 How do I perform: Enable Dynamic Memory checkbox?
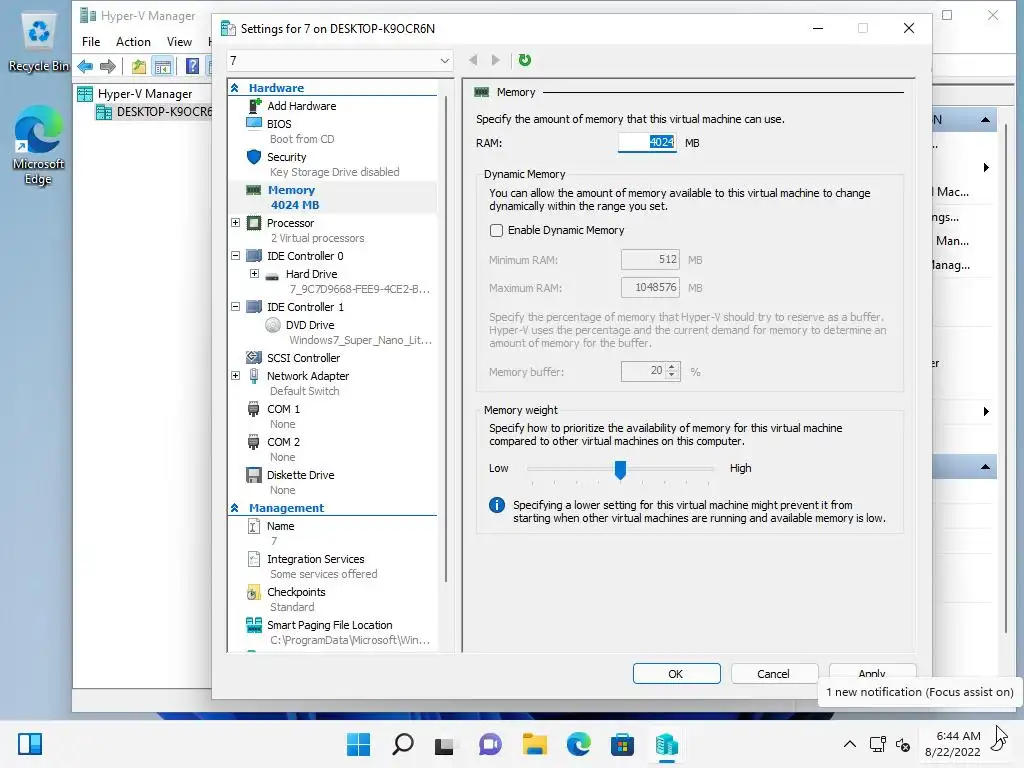496,231
